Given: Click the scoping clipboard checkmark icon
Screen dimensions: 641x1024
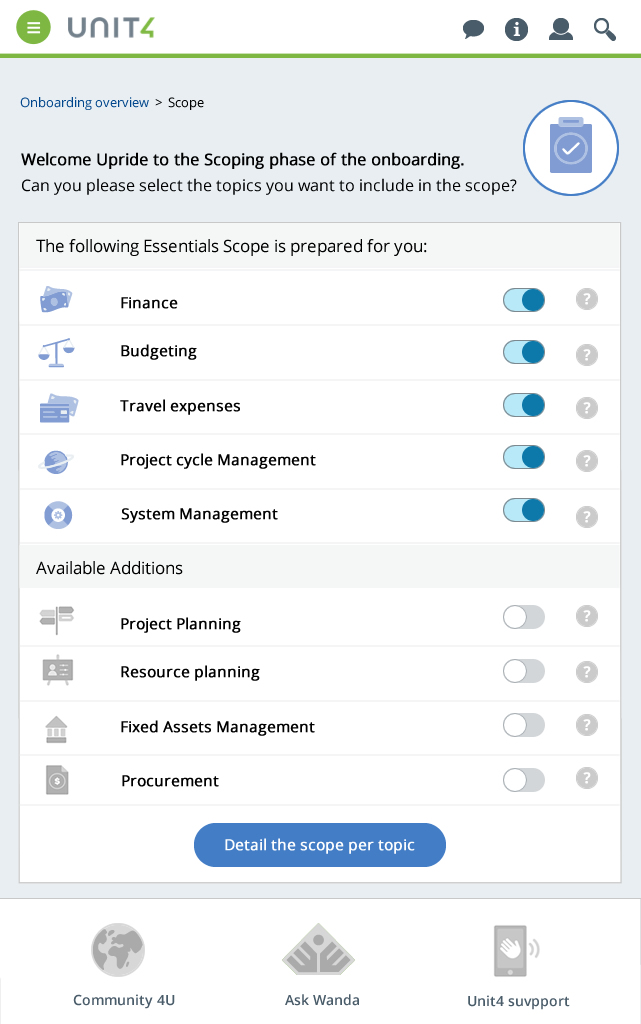Looking at the screenshot, I should pyautogui.click(x=571, y=148).
